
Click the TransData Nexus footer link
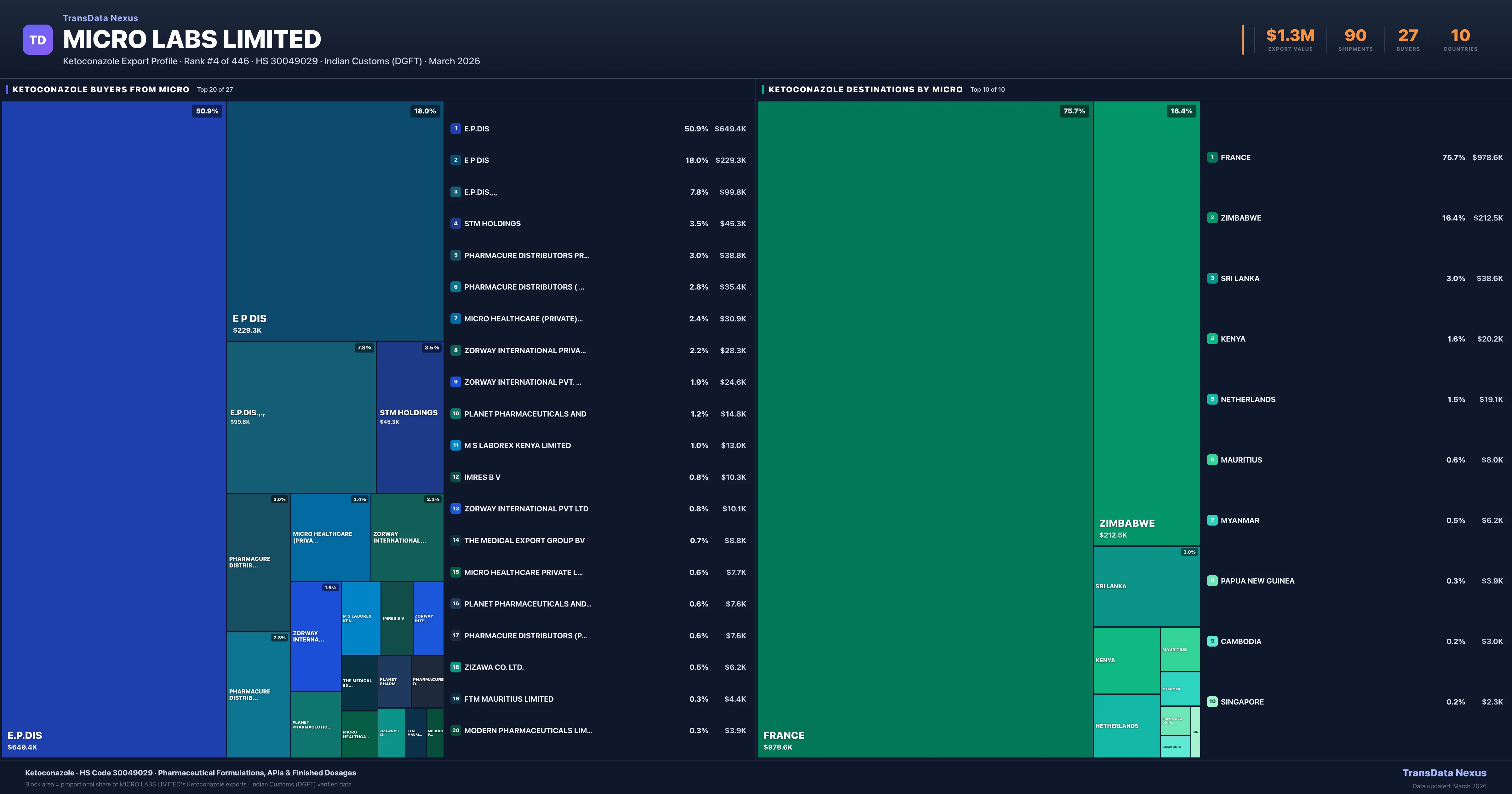pyautogui.click(x=1444, y=773)
